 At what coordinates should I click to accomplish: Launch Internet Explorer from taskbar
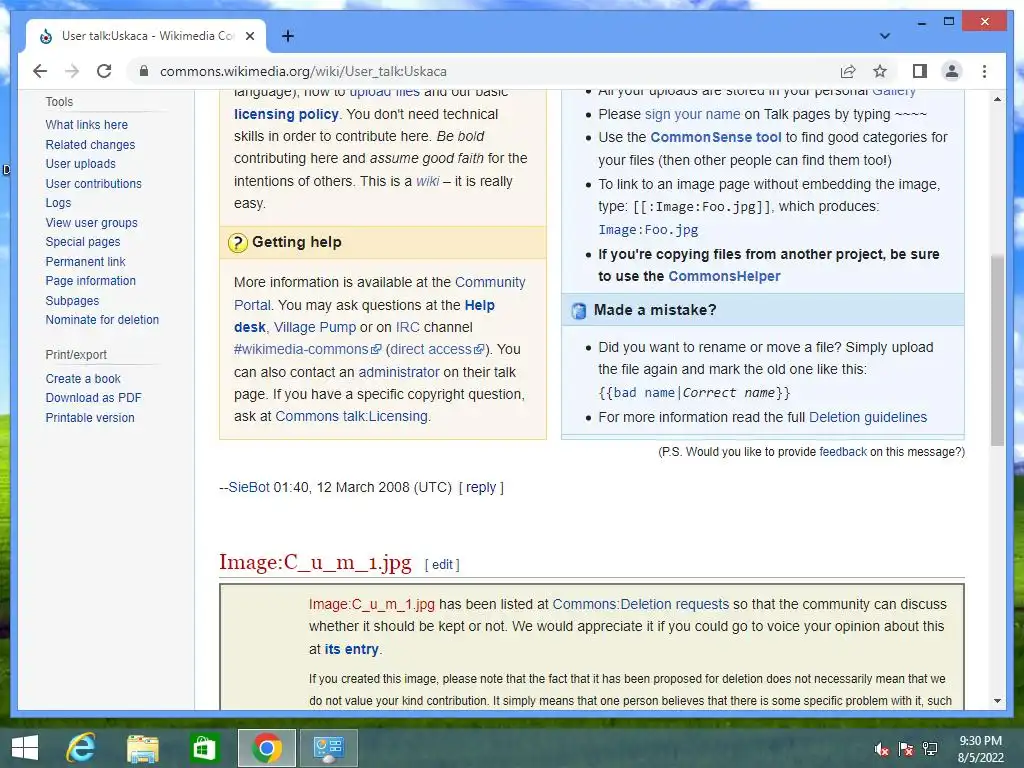[81, 748]
